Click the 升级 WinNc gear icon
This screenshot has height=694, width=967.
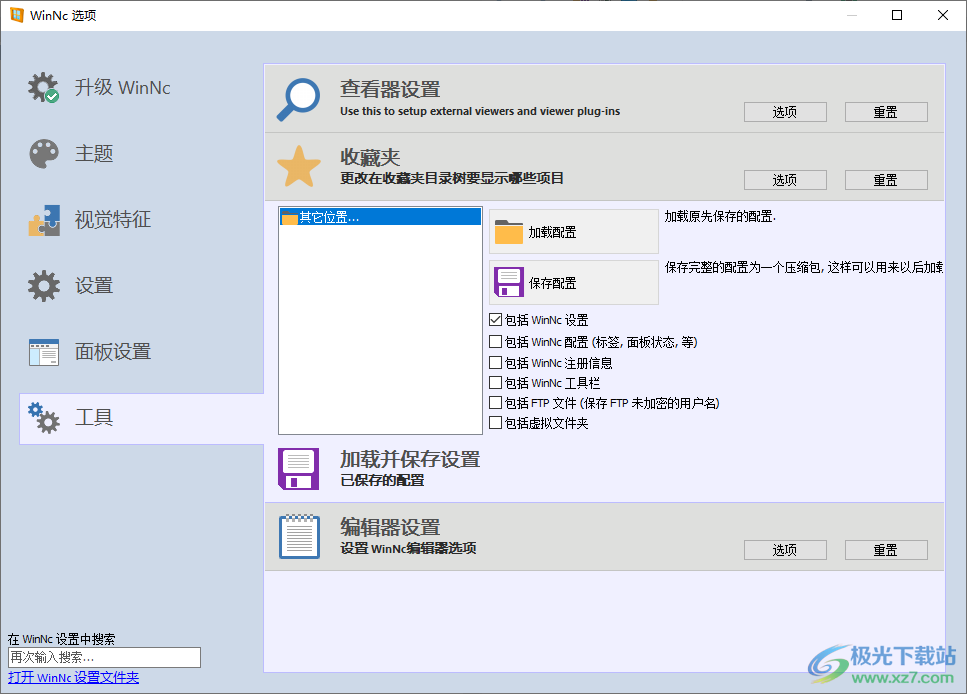[43, 88]
